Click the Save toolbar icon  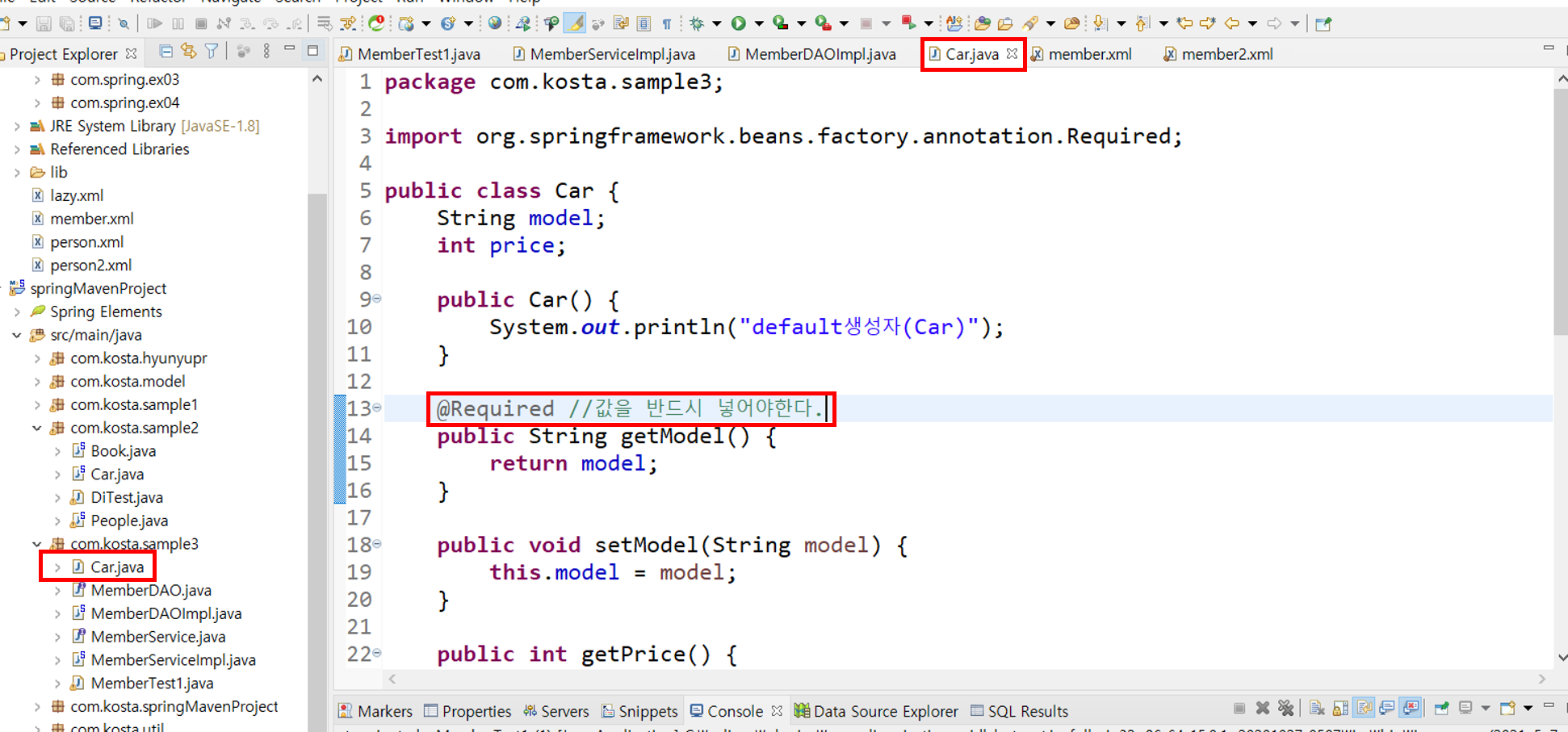[x=44, y=24]
